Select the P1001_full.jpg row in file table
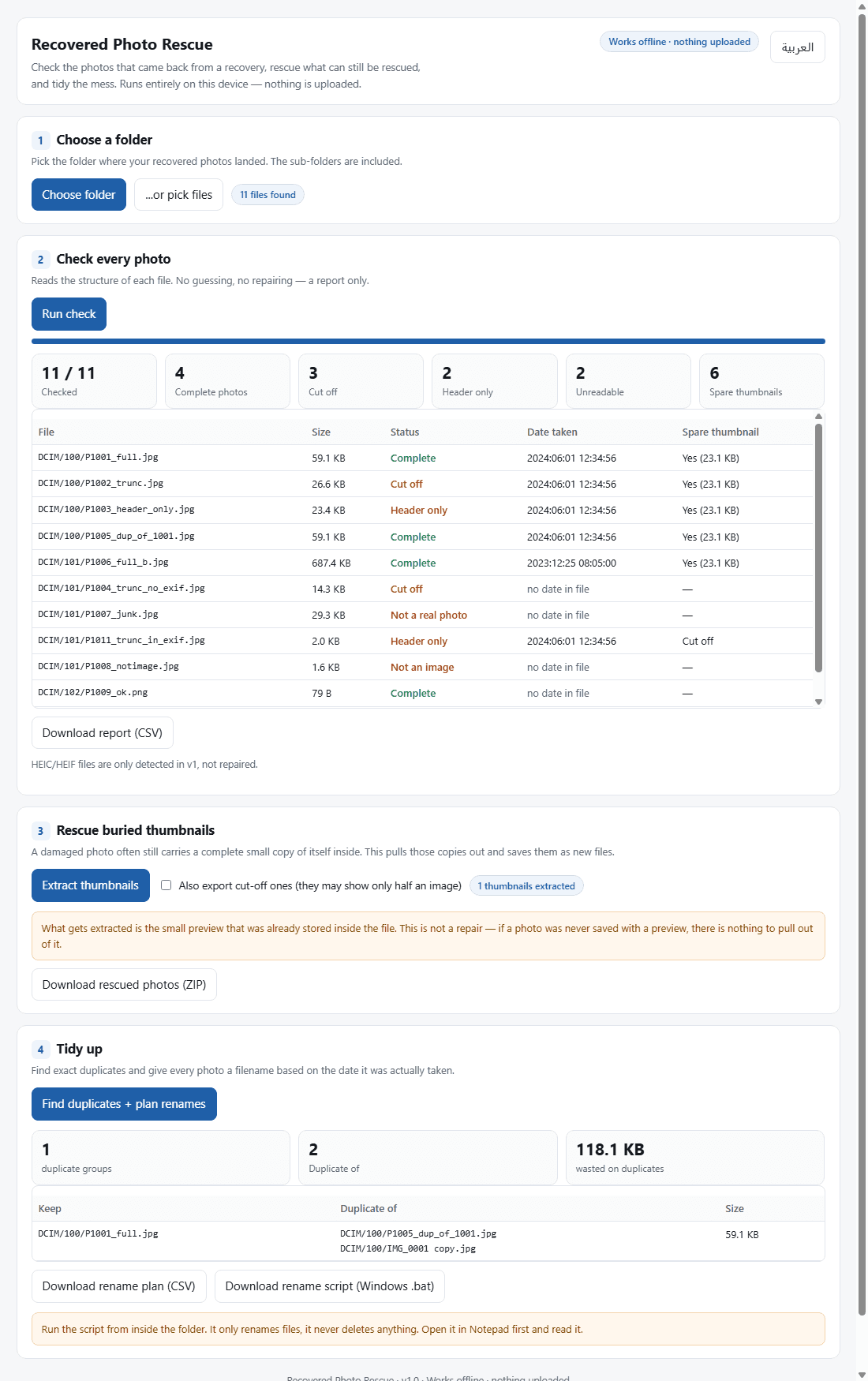Image resolution: width=868 pixels, height=1381 pixels. pyautogui.click(x=422, y=458)
